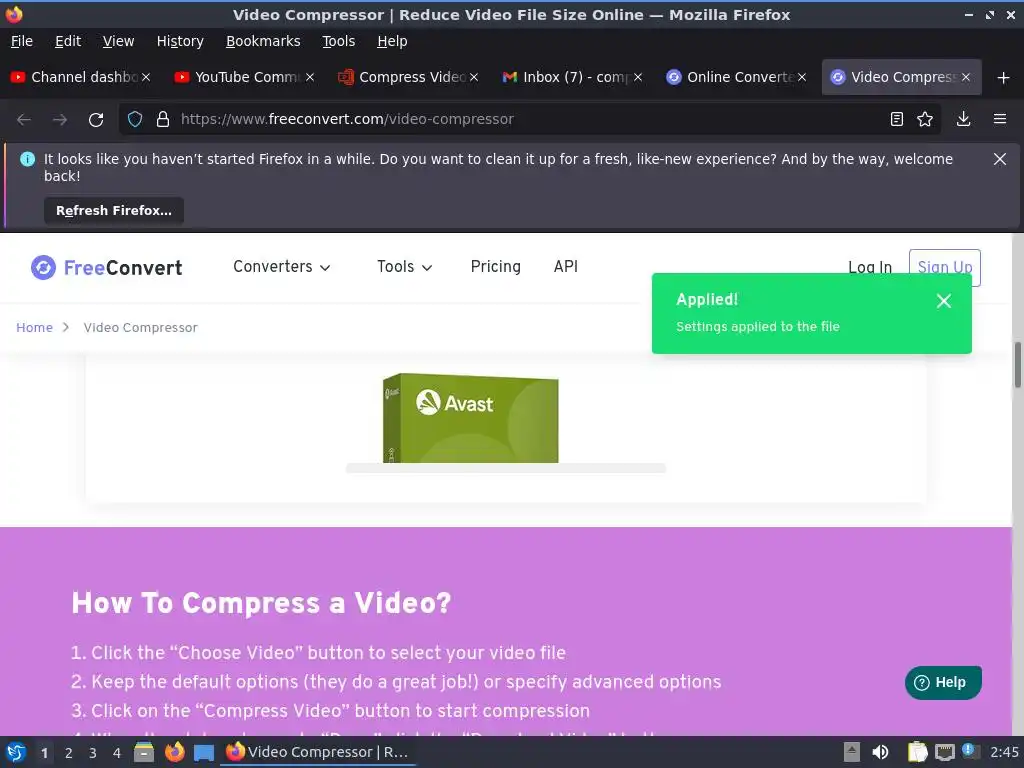Image resolution: width=1024 pixels, height=768 pixels.
Task: Close the Channel dashboard tab
Action: pyautogui.click(x=146, y=77)
